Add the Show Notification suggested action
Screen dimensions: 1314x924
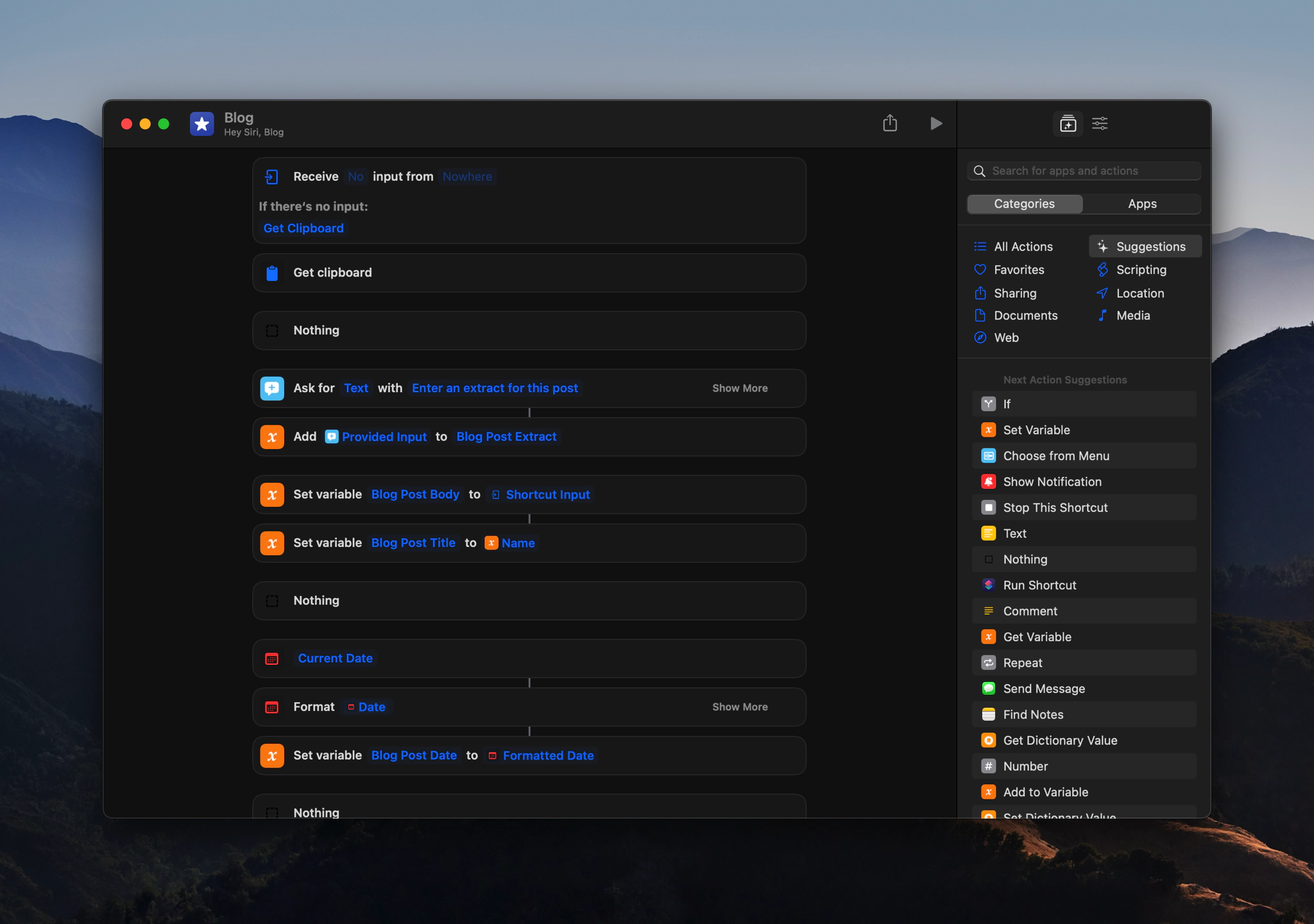tap(1052, 481)
